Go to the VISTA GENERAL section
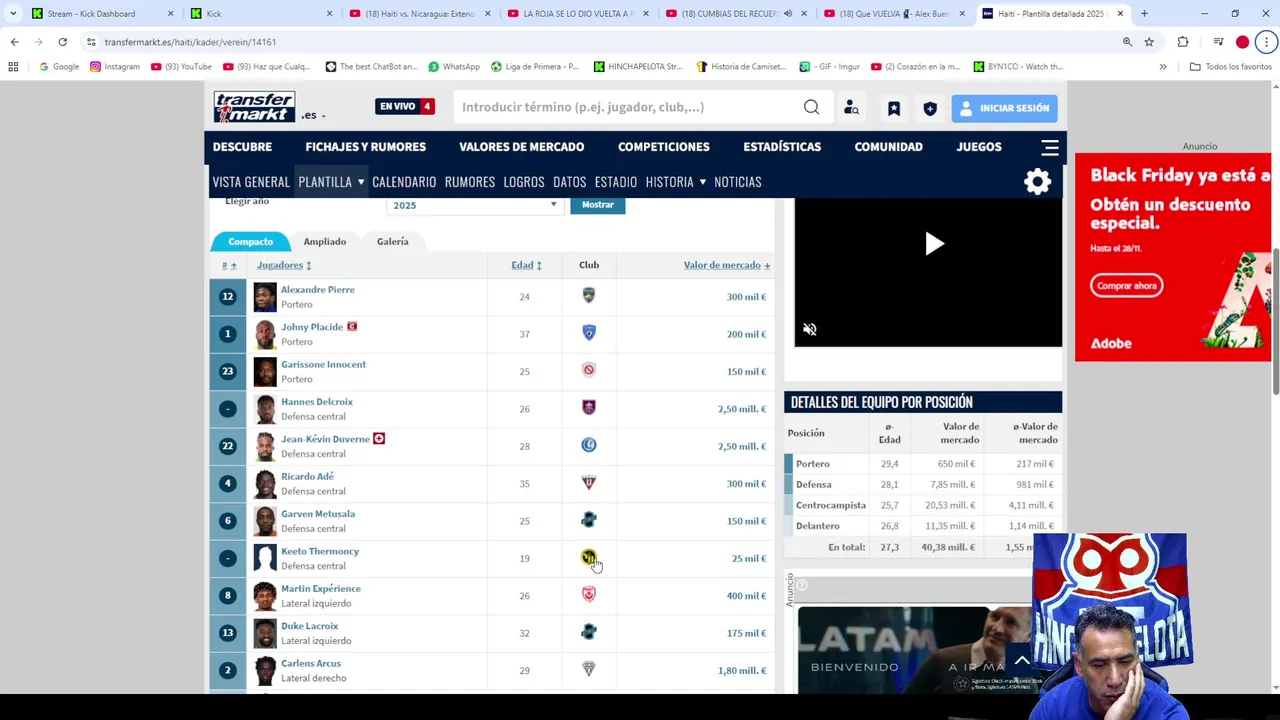 [251, 182]
